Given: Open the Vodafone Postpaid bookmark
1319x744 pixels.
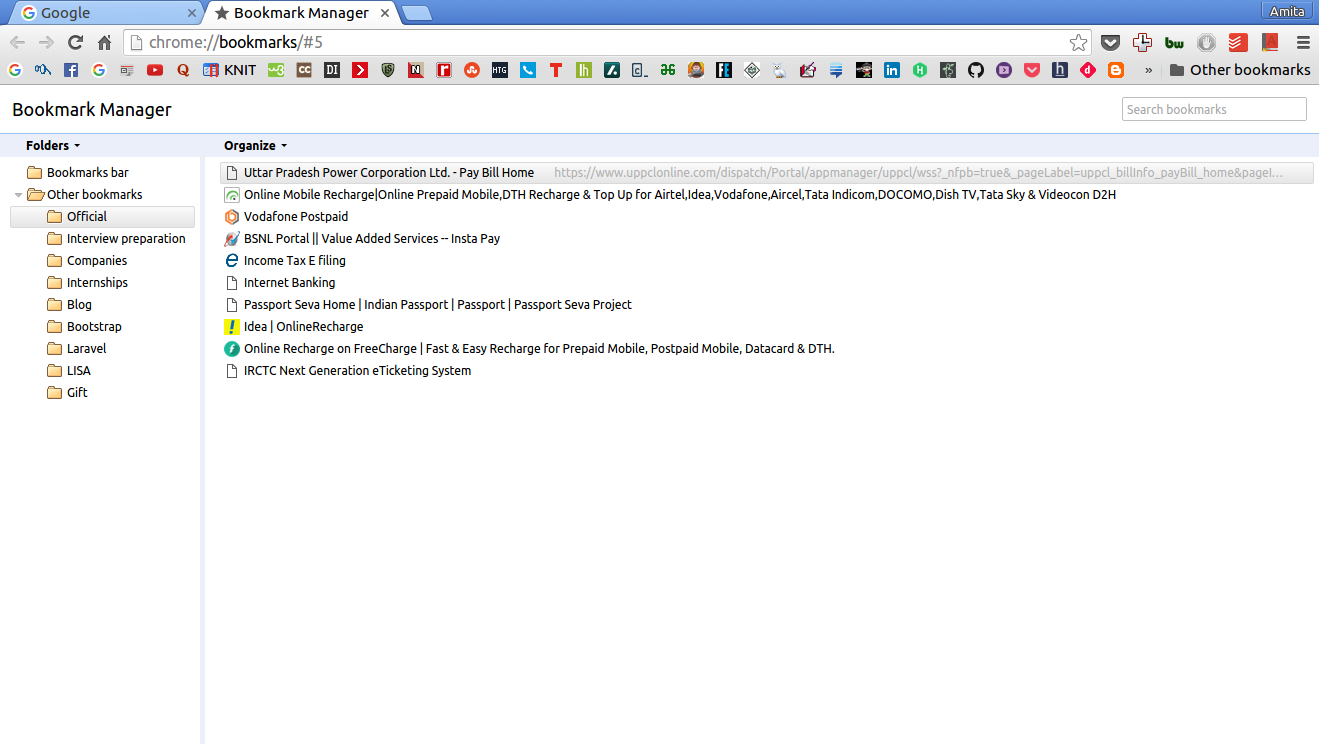Looking at the screenshot, I should (x=296, y=217).
